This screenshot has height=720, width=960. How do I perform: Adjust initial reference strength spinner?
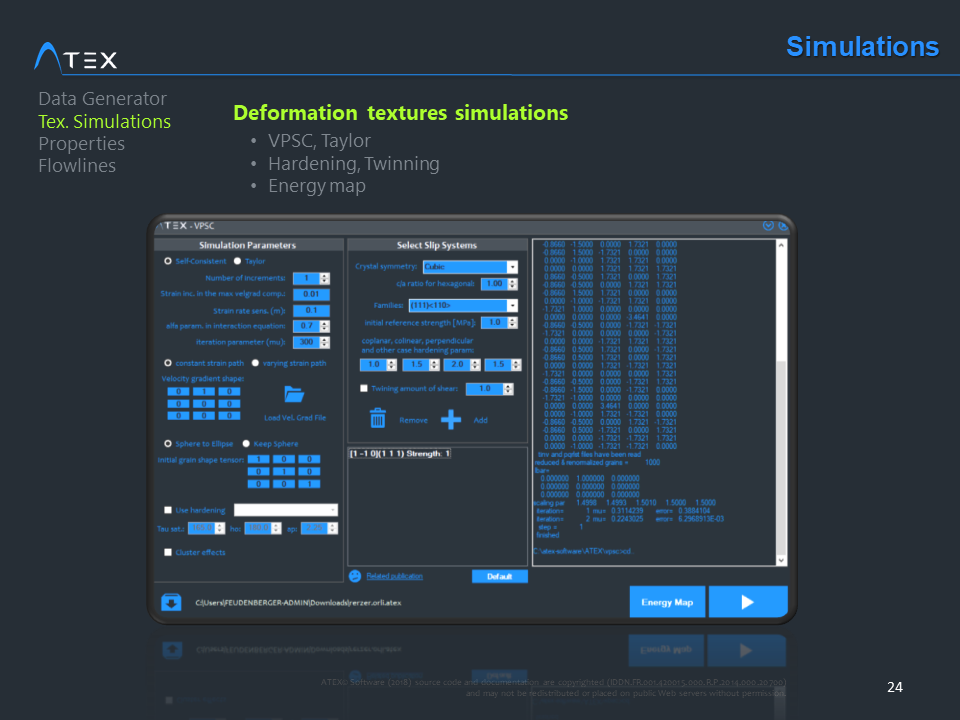(x=513, y=323)
